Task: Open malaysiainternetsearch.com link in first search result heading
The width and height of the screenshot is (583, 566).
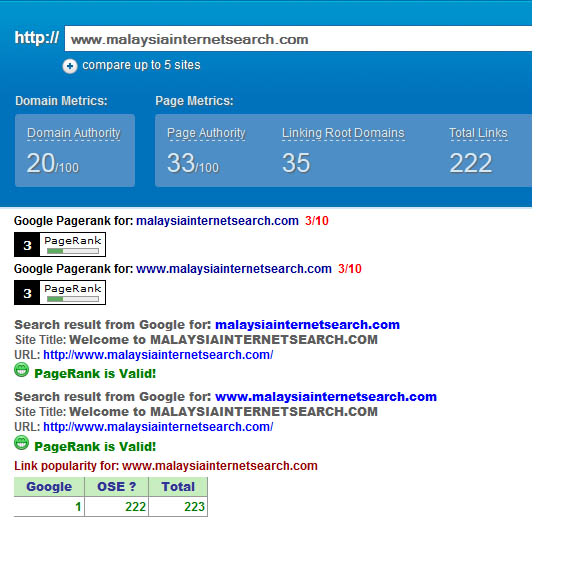Action: 307,325
